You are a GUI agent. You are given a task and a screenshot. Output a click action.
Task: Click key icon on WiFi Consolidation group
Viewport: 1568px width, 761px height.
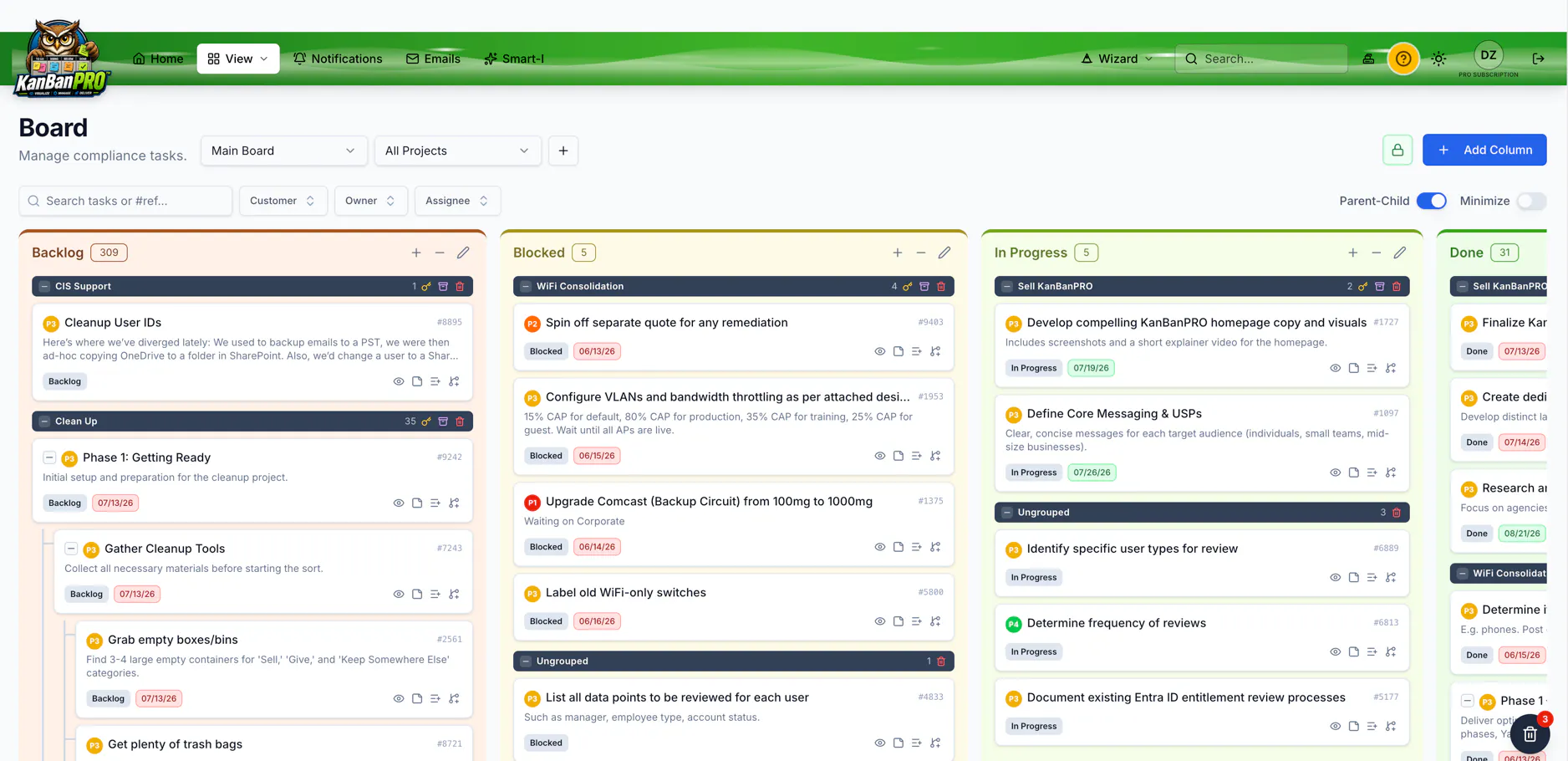[908, 286]
